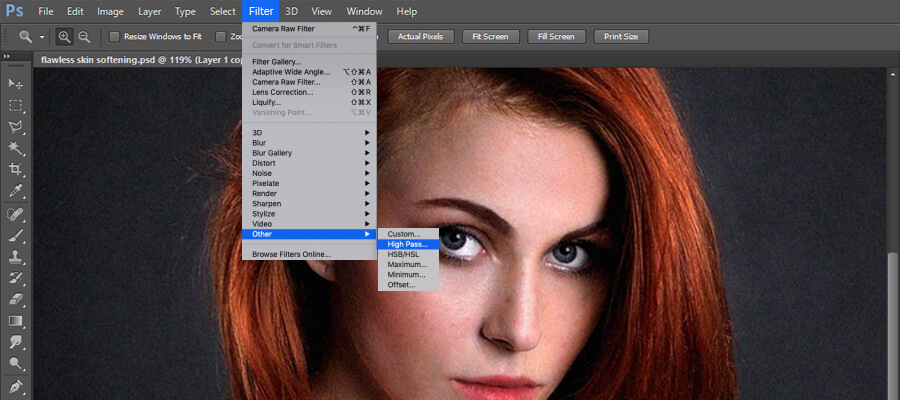This screenshot has width=900, height=400.
Task: Click the Zoom In mode icon
Action: click(x=65, y=37)
